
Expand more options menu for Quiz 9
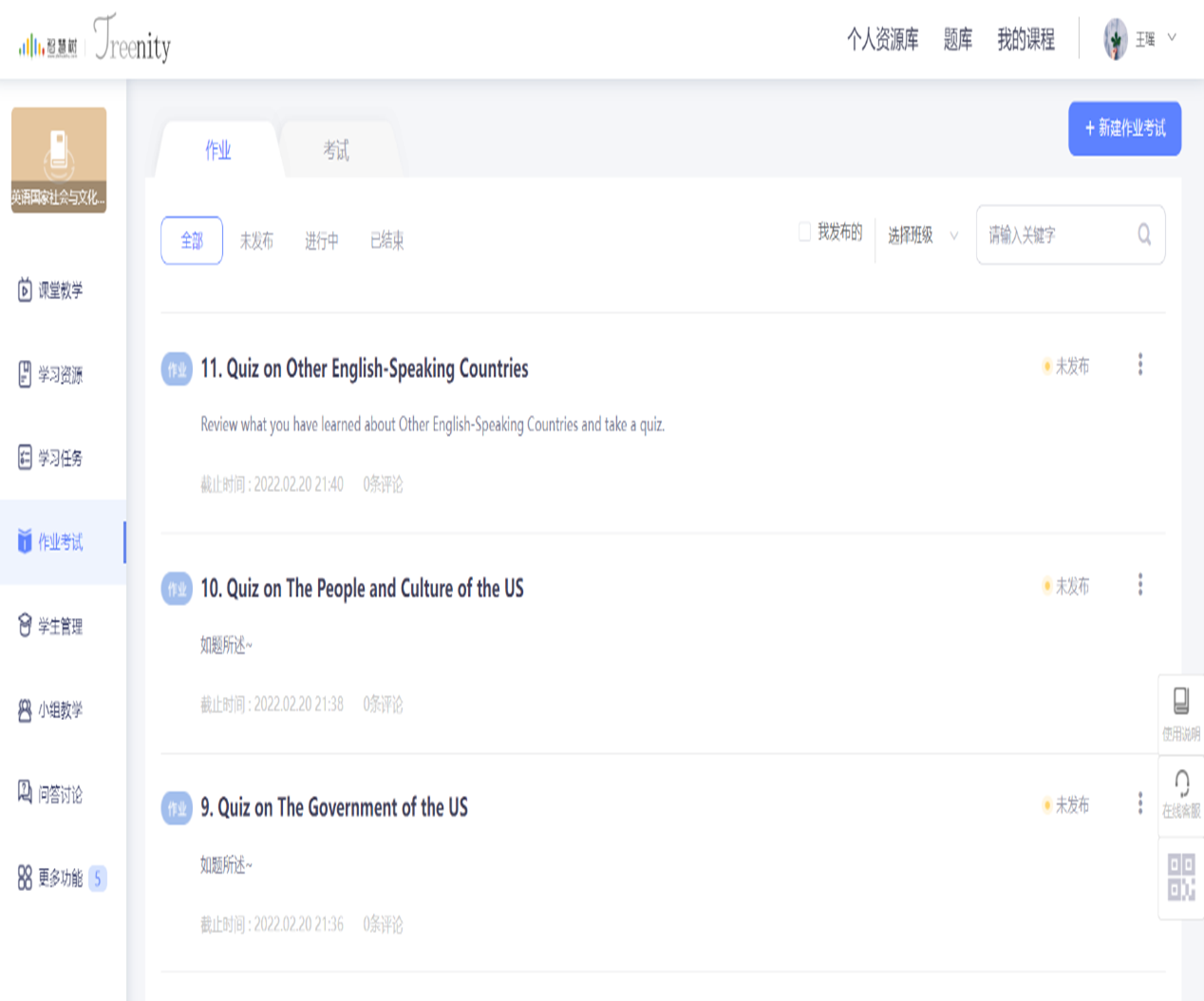(x=1140, y=803)
